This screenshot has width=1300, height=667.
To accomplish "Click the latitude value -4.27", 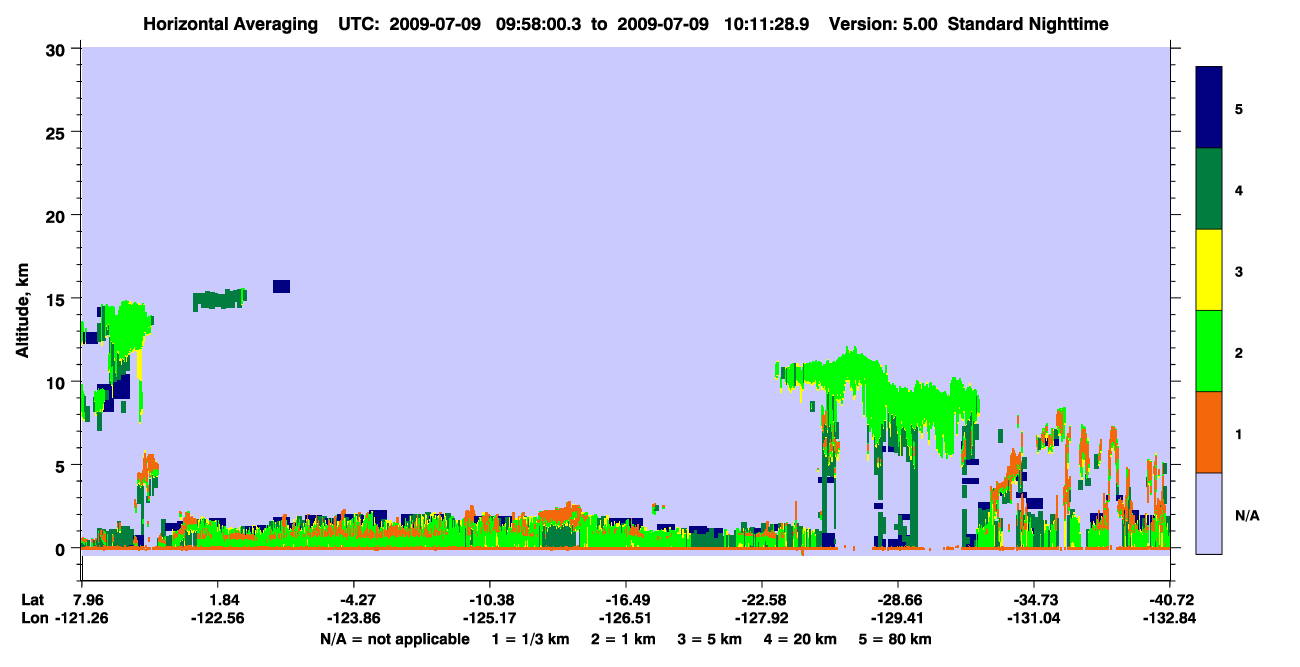I will [354, 600].
